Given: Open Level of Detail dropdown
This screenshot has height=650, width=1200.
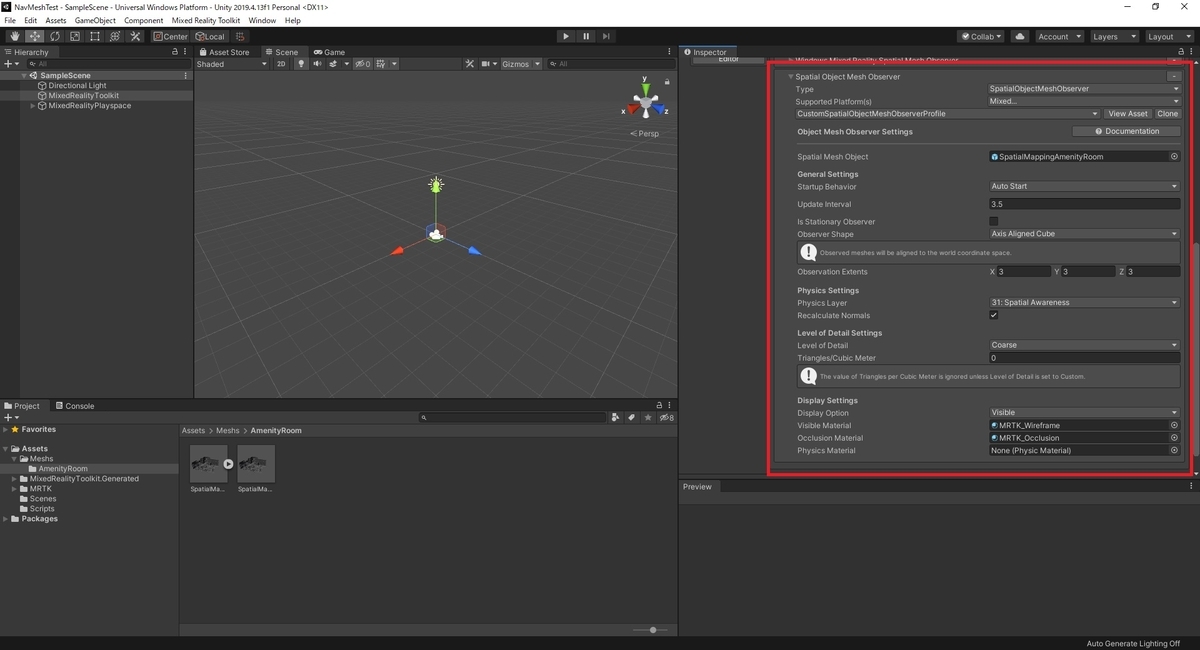Looking at the screenshot, I should click(x=1084, y=345).
